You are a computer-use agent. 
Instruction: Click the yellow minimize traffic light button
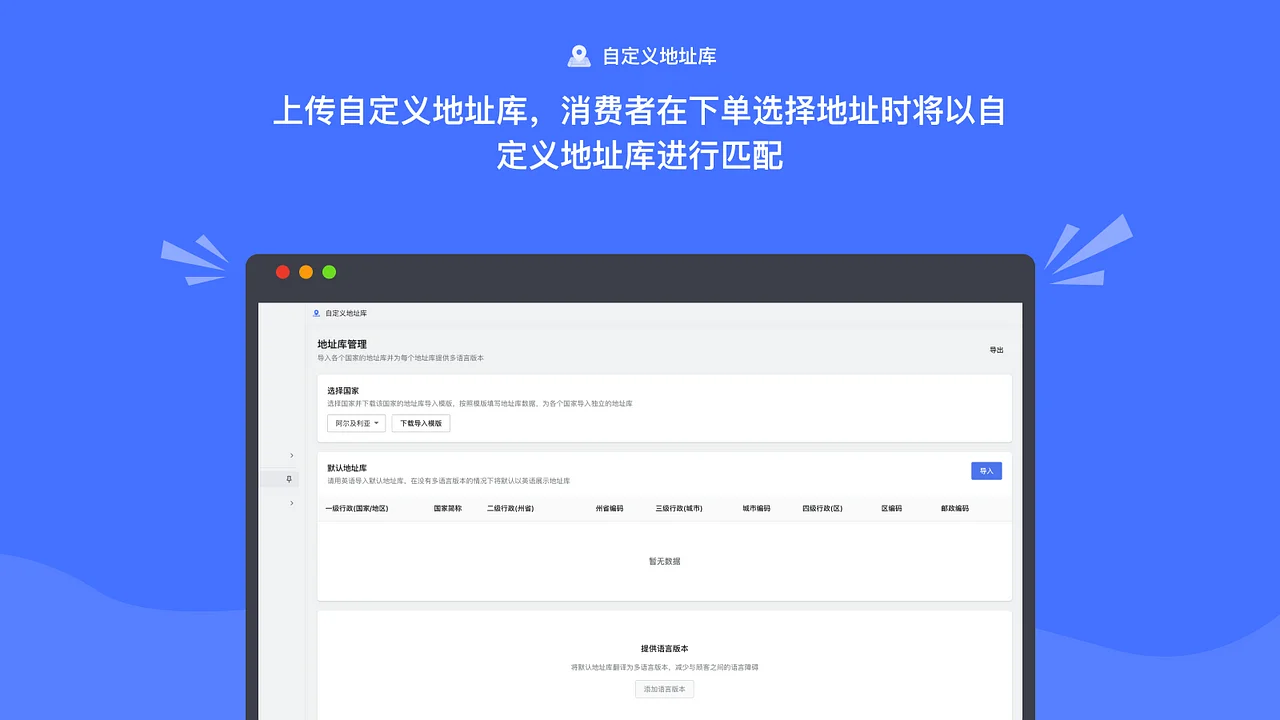coord(306,271)
